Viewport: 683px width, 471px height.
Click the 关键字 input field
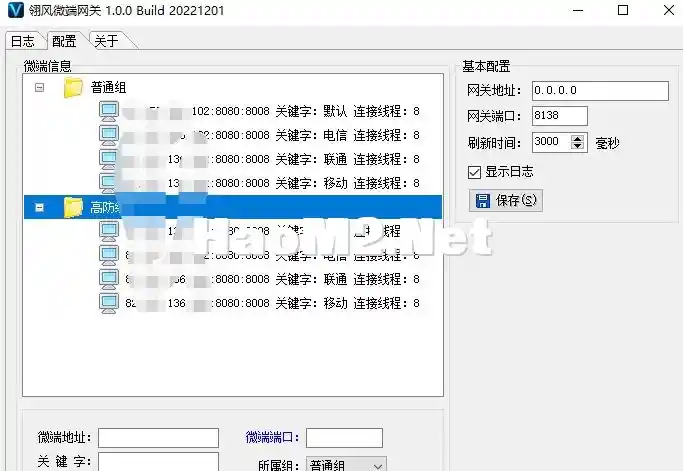pyautogui.click(x=158, y=462)
